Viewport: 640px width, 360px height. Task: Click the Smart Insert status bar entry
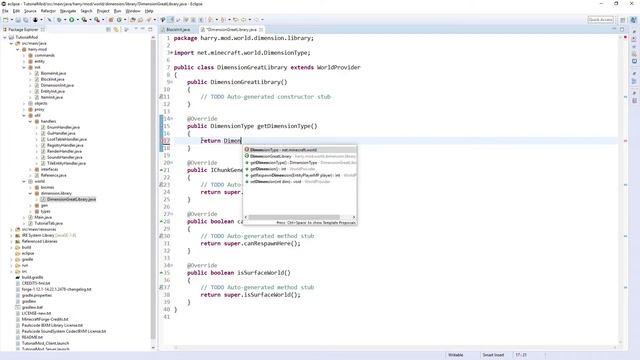click(x=493, y=355)
